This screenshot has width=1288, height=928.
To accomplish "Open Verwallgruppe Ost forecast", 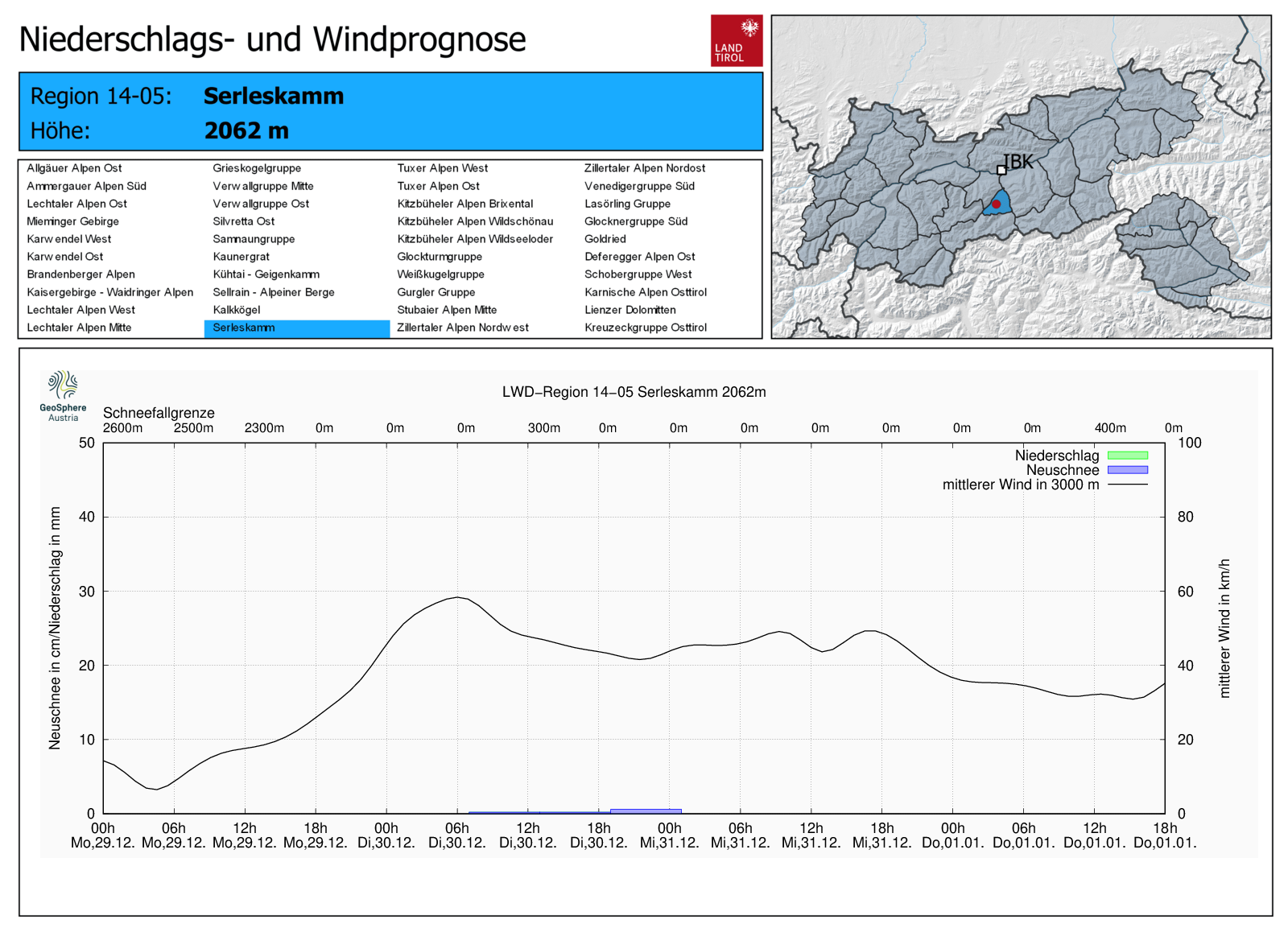I will 261,204.
